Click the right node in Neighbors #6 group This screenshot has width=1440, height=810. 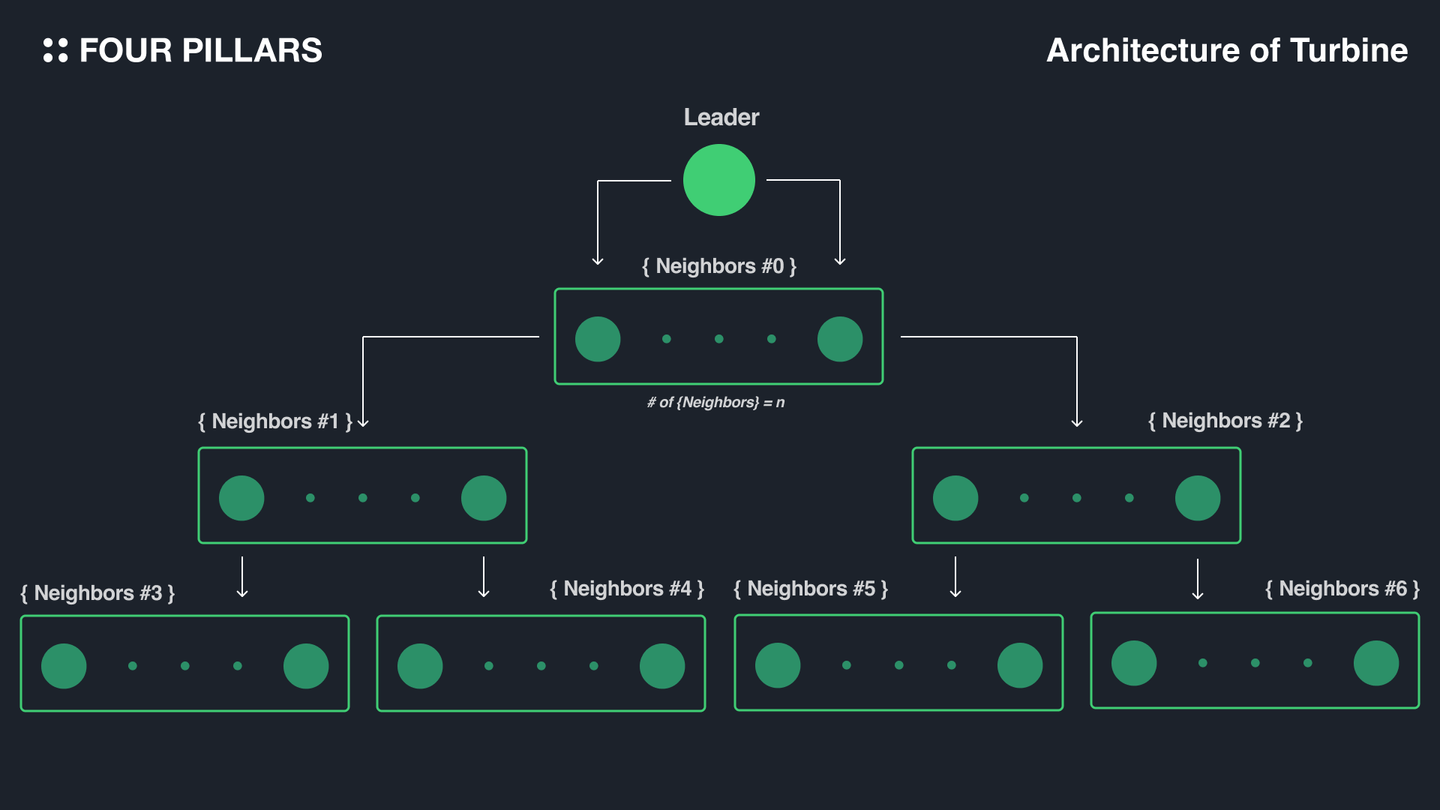1376,663
